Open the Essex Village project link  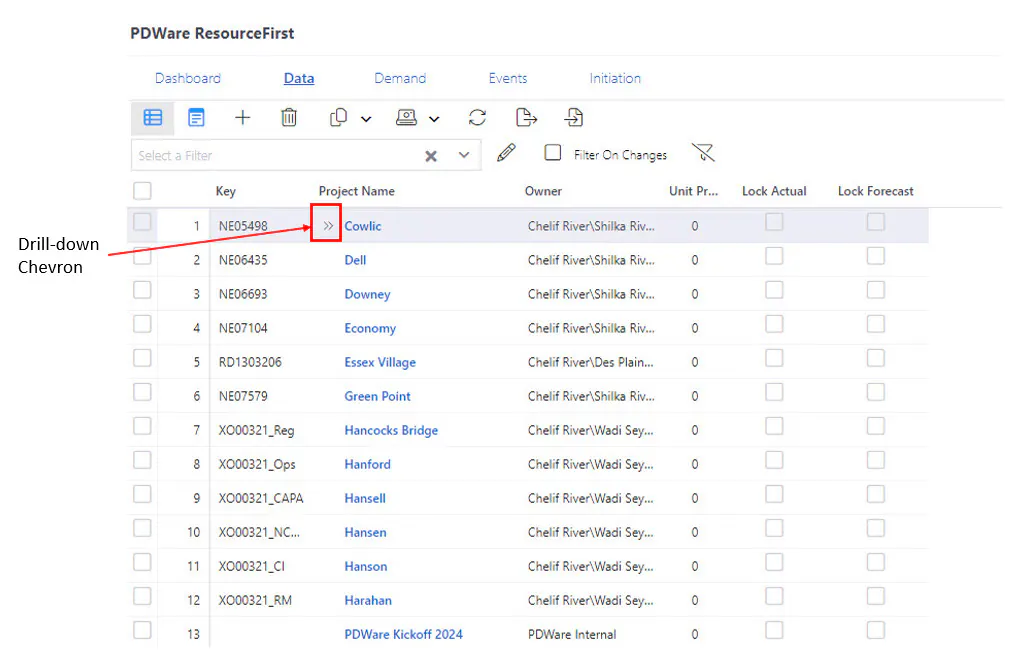pos(380,362)
